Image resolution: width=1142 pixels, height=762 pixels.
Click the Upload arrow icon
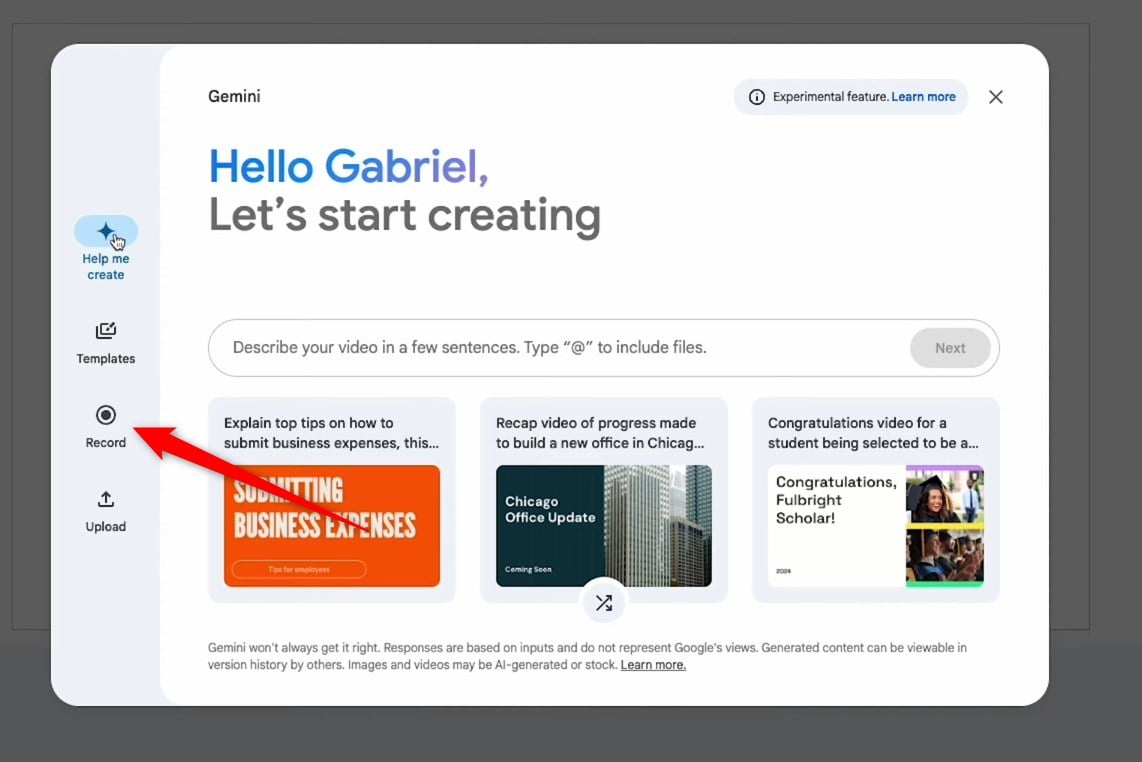pos(106,499)
